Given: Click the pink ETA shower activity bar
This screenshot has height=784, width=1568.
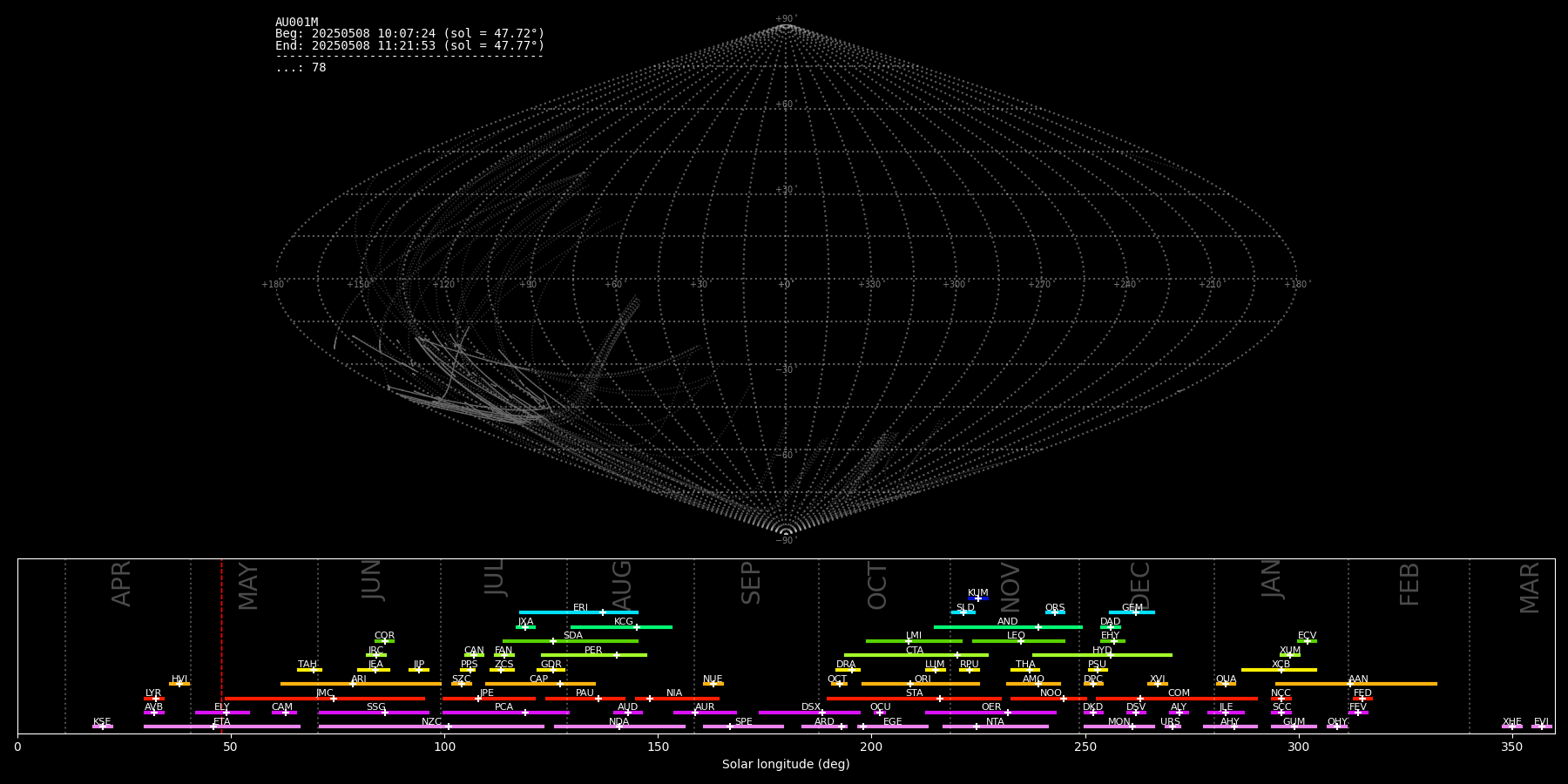Looking at the screenshot, I should click(x=222, y=727).
